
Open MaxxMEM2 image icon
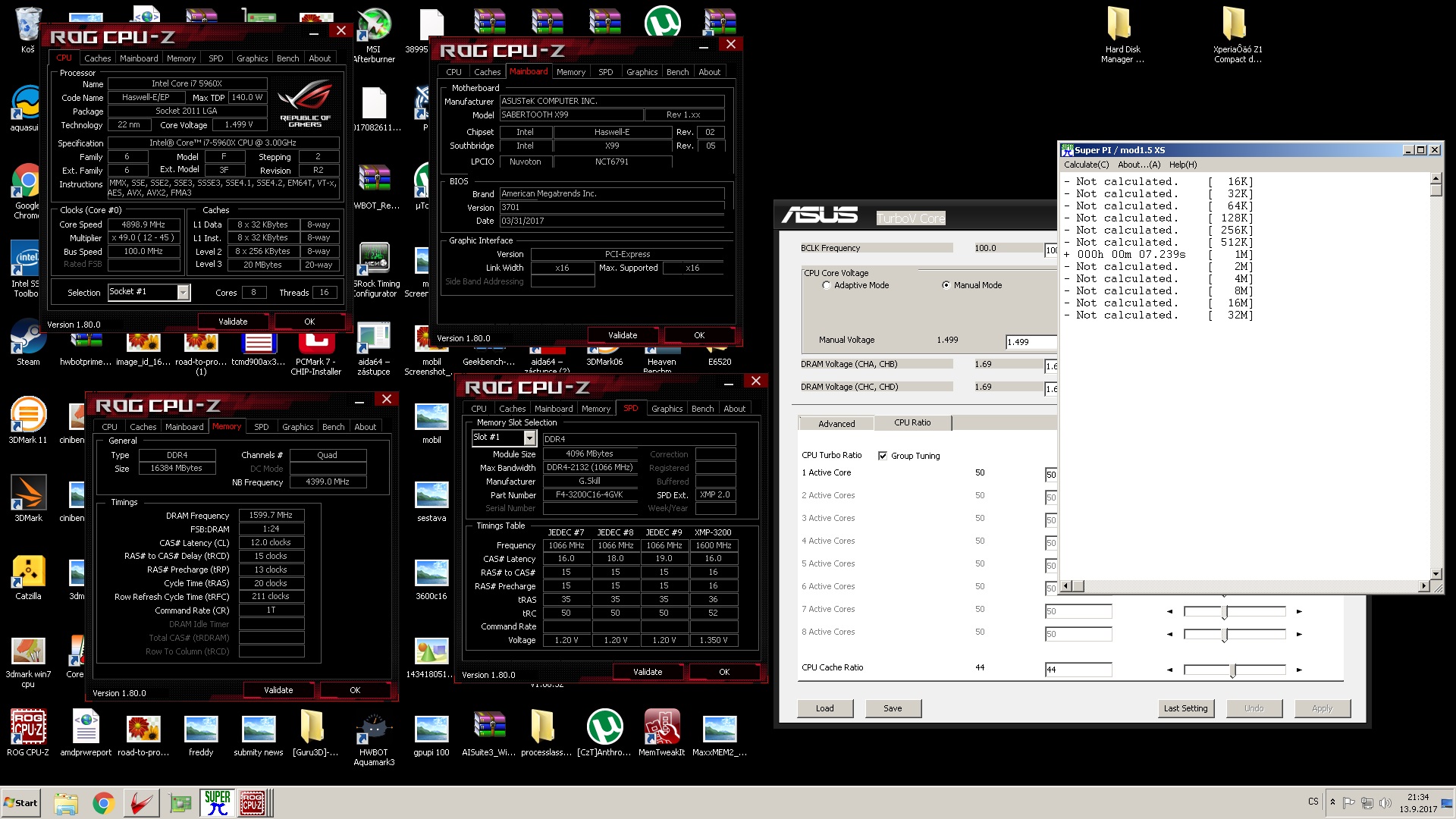(x=720, y=733)
